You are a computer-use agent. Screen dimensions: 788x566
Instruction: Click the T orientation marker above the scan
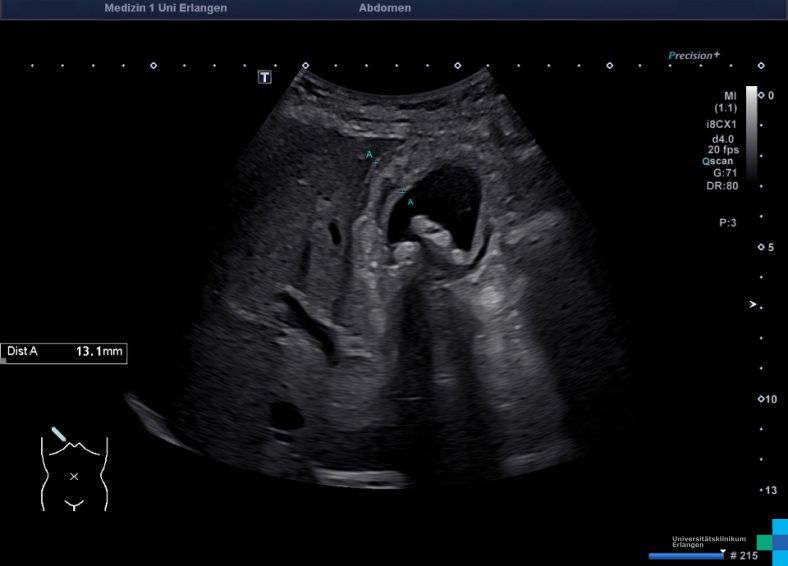pos(265,77)
